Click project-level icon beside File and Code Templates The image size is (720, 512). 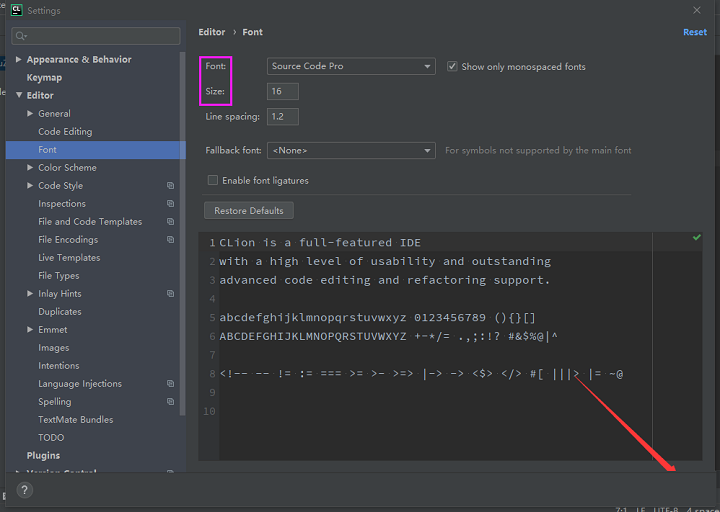(x=170, y=221)
